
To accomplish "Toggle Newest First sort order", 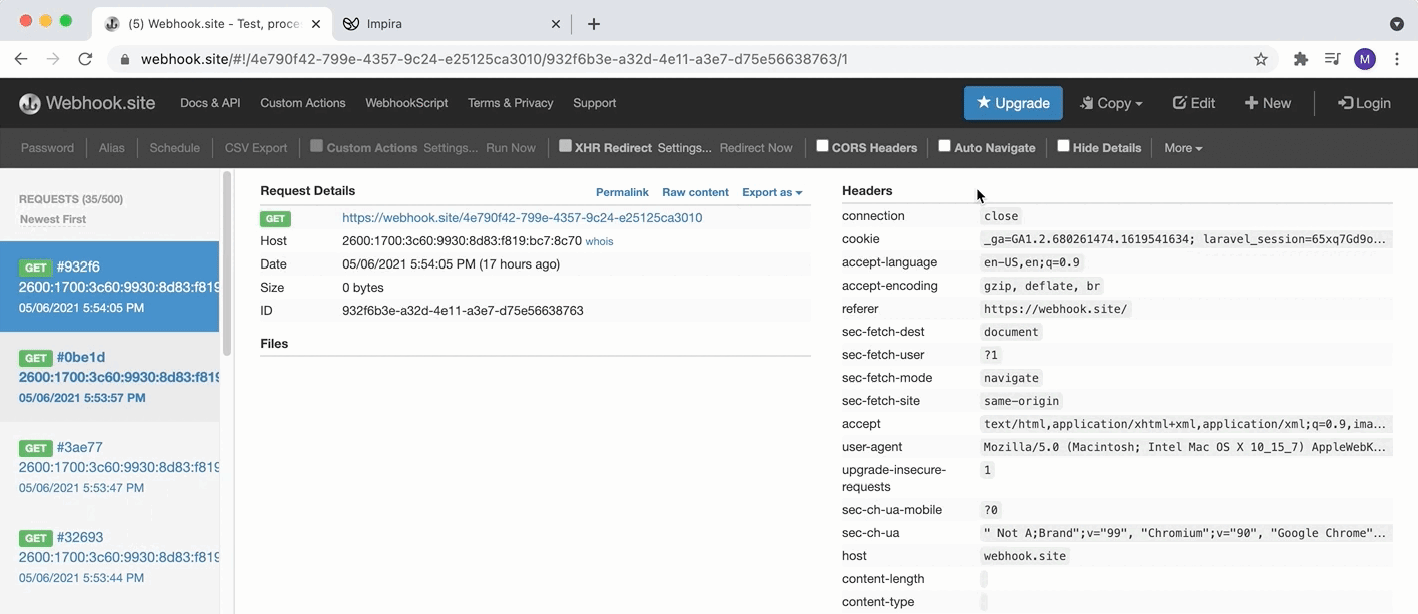I will [53, 219].
